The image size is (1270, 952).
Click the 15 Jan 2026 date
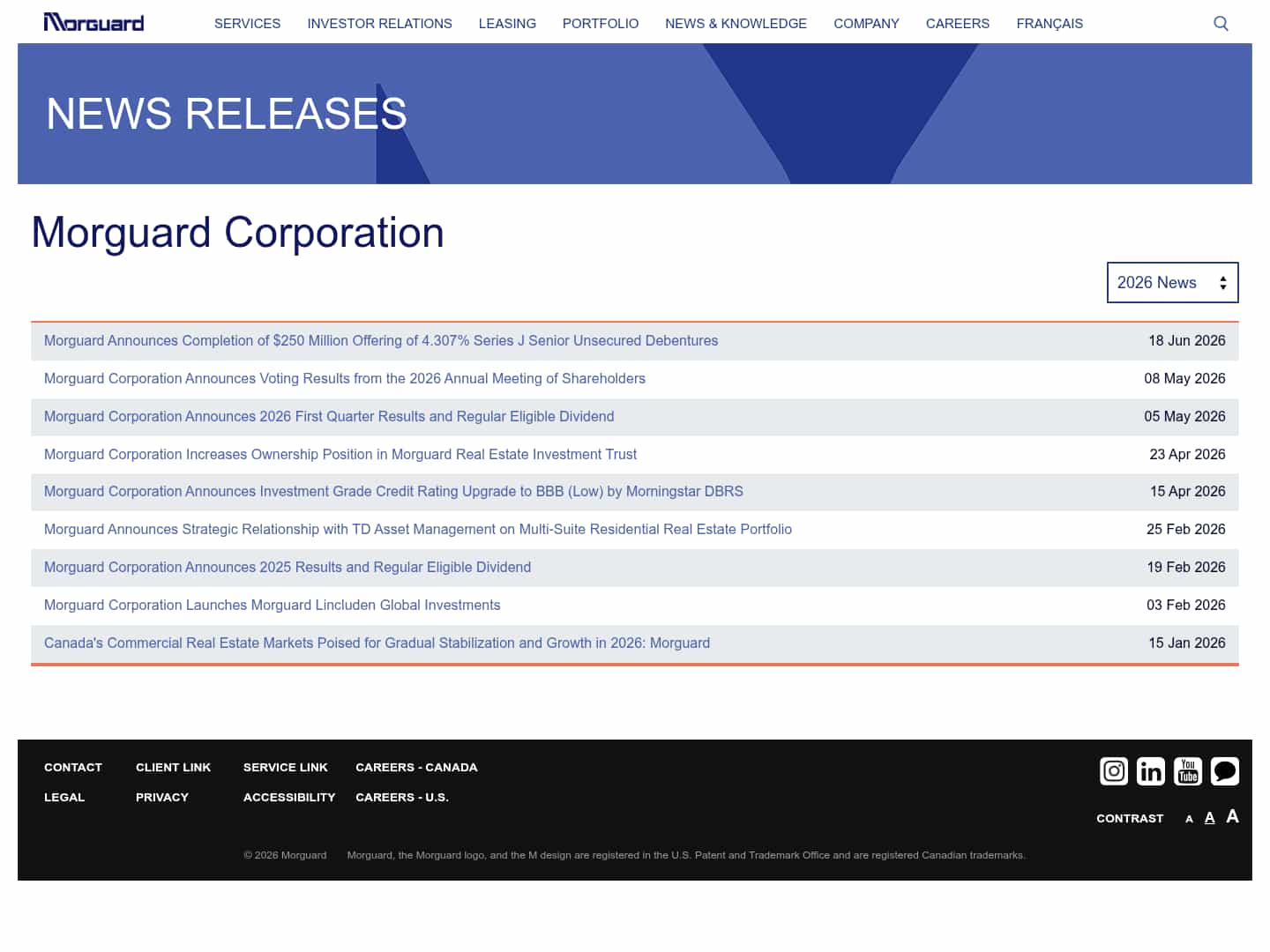pos(1187,643)
